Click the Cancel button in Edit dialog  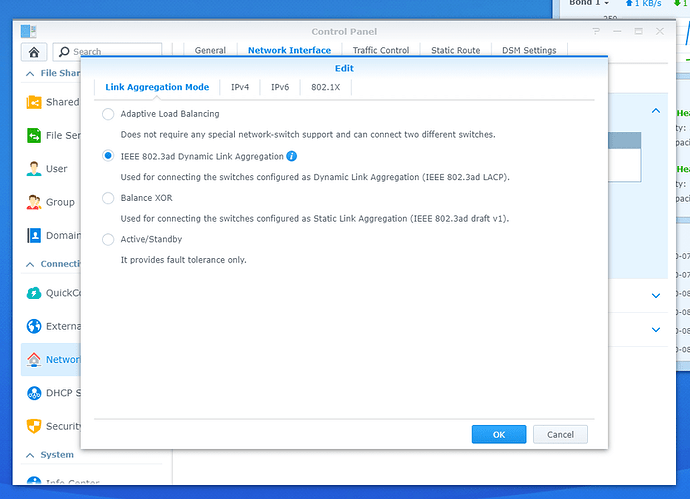[x=560, y=434]
